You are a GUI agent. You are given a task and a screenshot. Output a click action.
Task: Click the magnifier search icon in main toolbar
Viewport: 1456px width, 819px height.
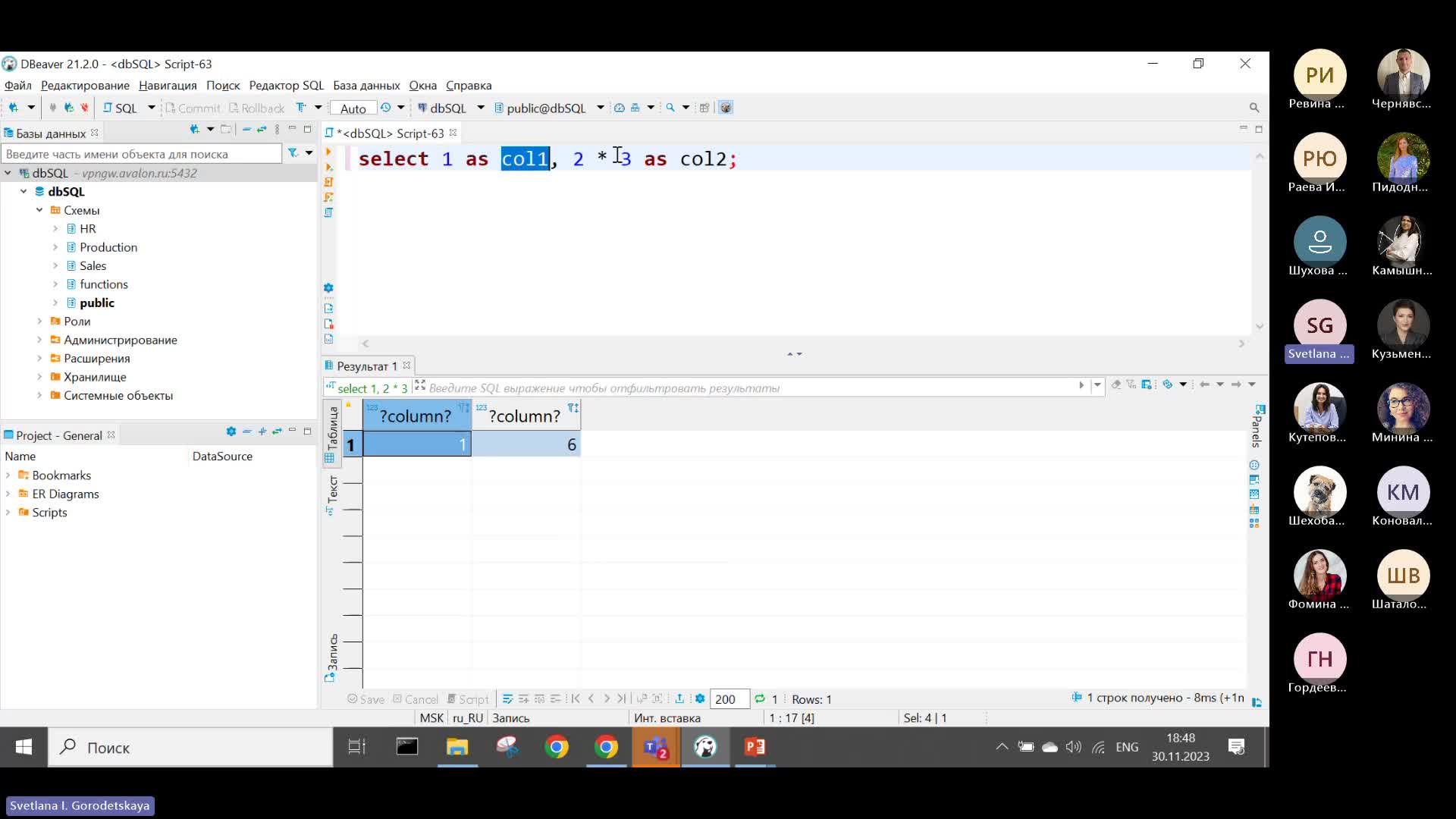670,108
